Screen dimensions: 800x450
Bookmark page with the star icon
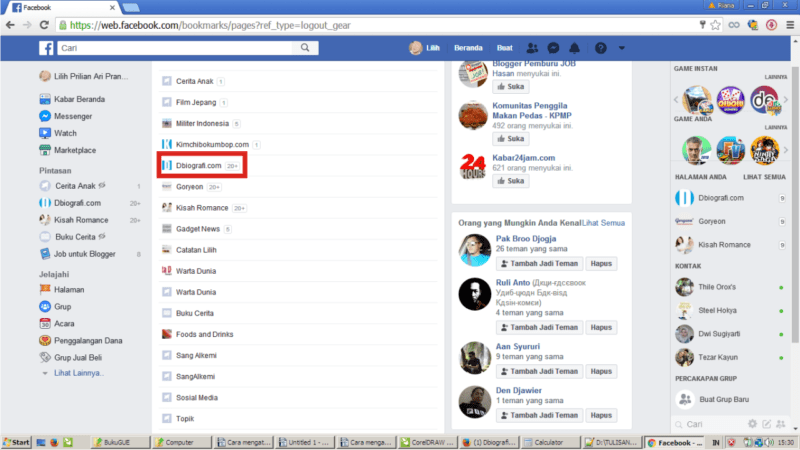click(x=715, y=25)
